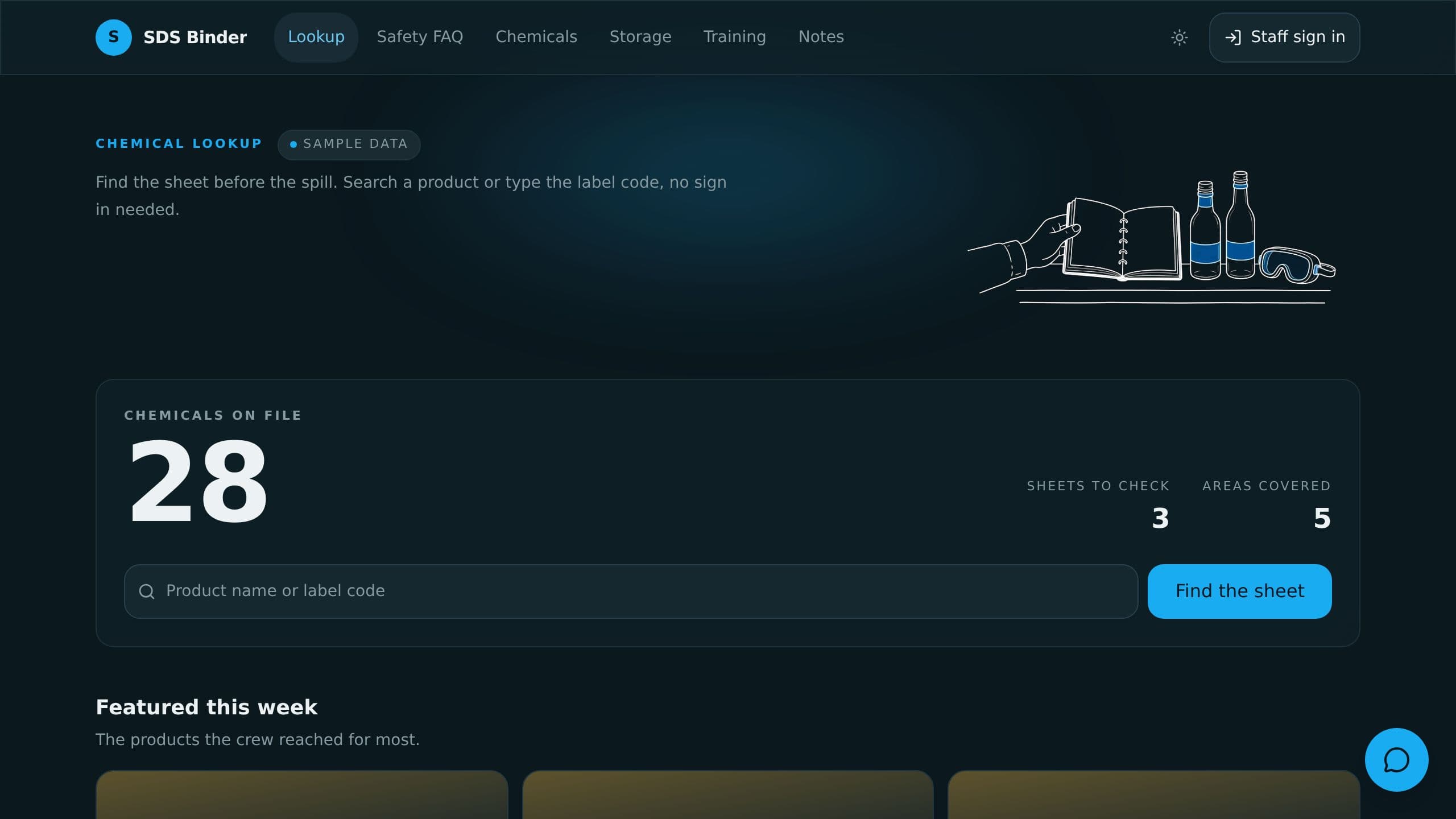Click the SDS Binder brand name
This screenshot has height=819, width=1456.
pos(195,38)
